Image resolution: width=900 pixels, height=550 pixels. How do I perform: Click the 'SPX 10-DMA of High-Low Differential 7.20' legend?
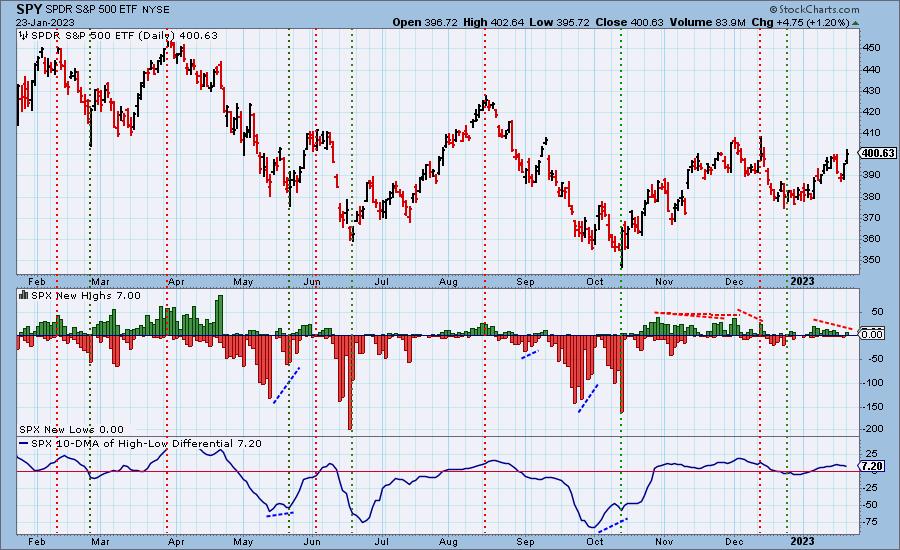tap(146, 444)
